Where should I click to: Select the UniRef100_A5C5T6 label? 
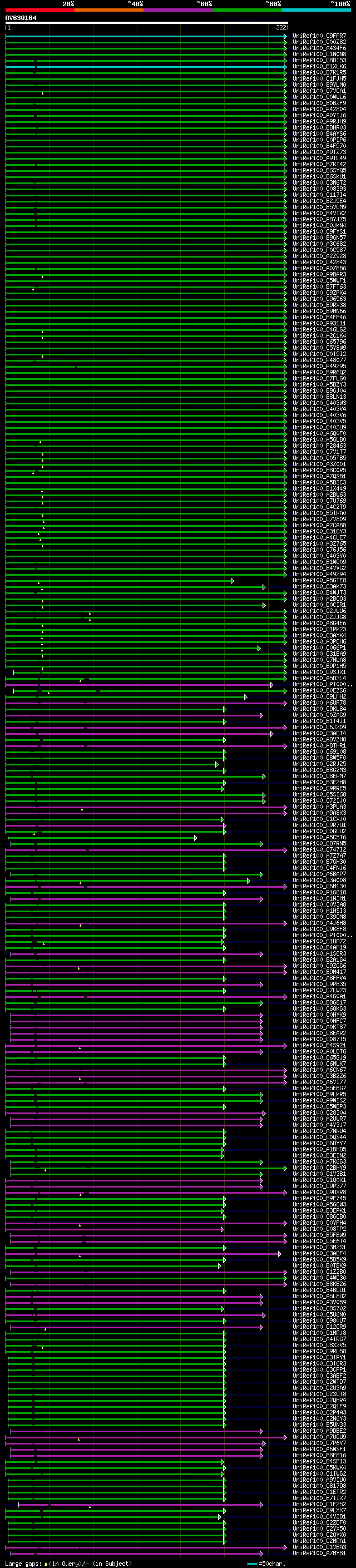(x=319, y=838)
